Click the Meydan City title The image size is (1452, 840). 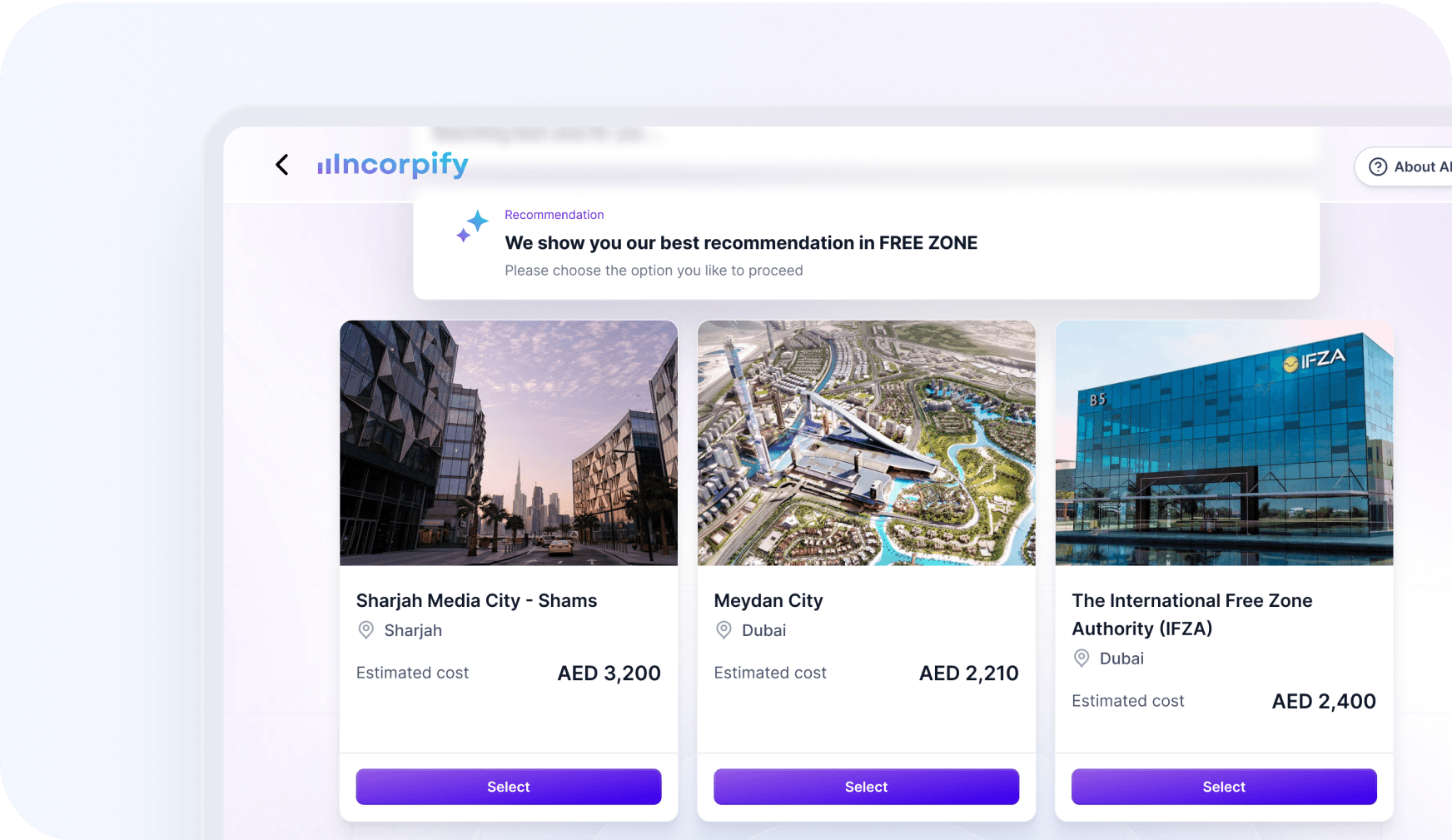coord(768,600)
